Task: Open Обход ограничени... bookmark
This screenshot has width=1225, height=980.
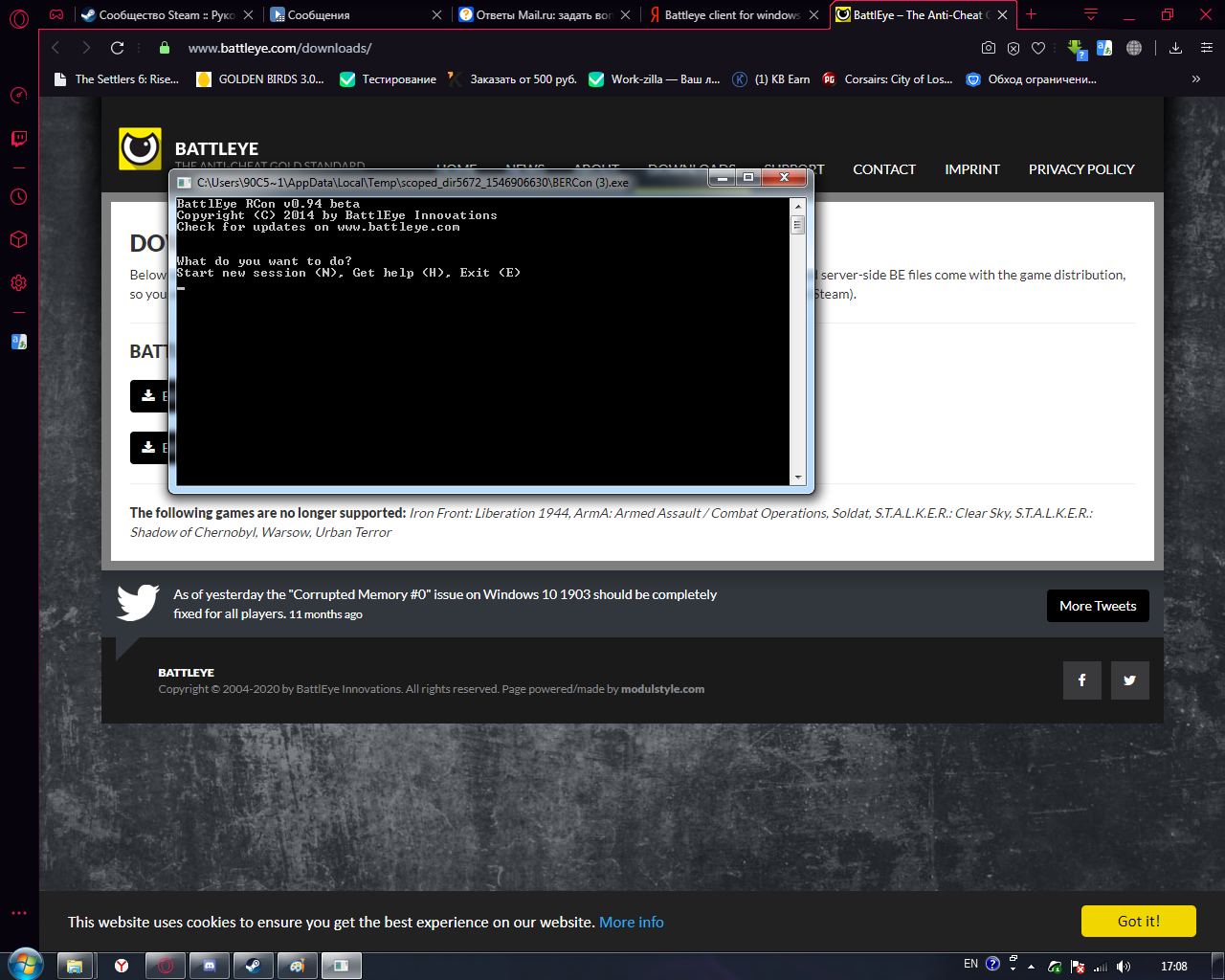Action: [x=1032, y=79]
